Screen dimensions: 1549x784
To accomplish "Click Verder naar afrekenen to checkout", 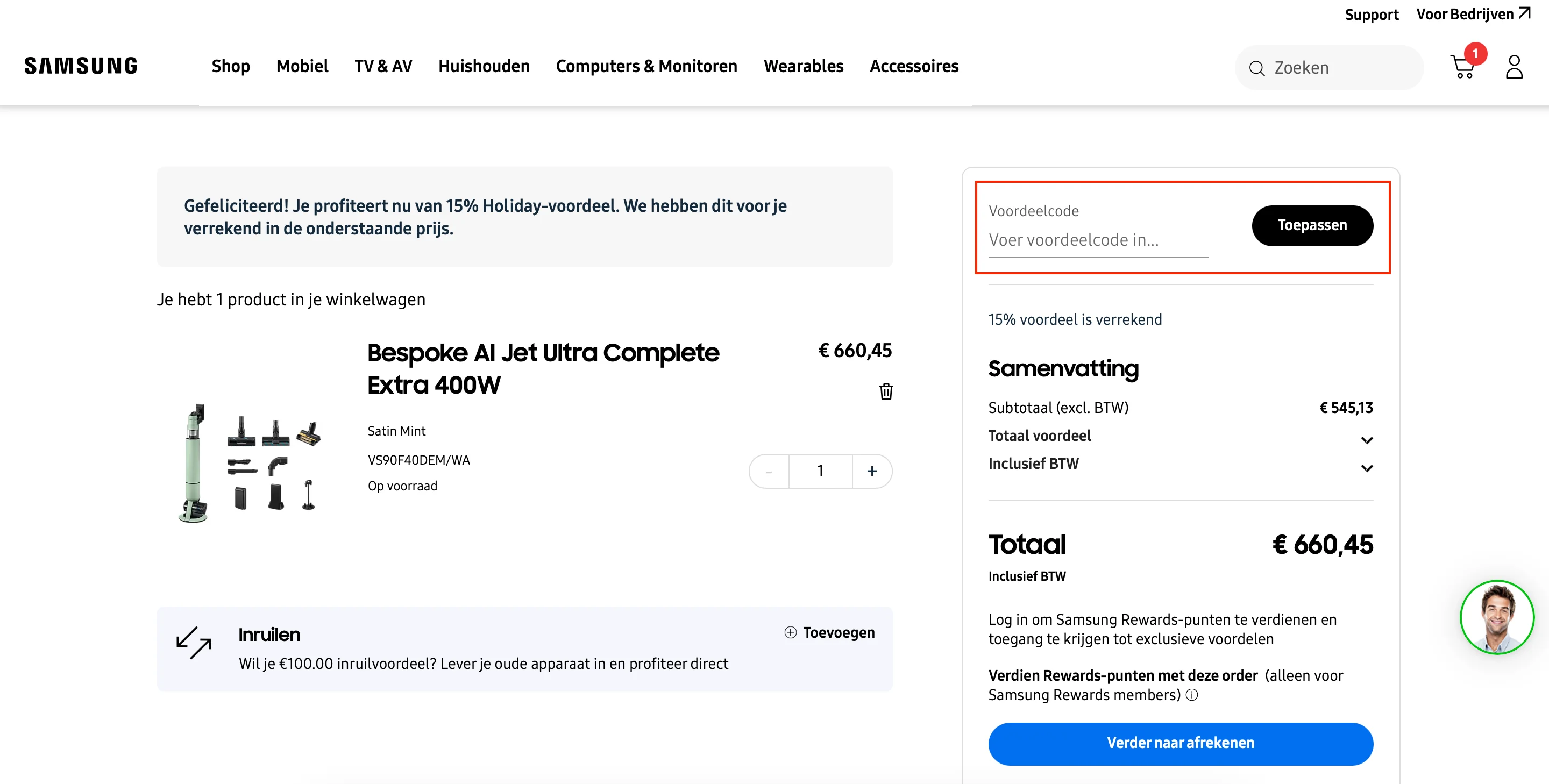I will [x=1181, y=743].
